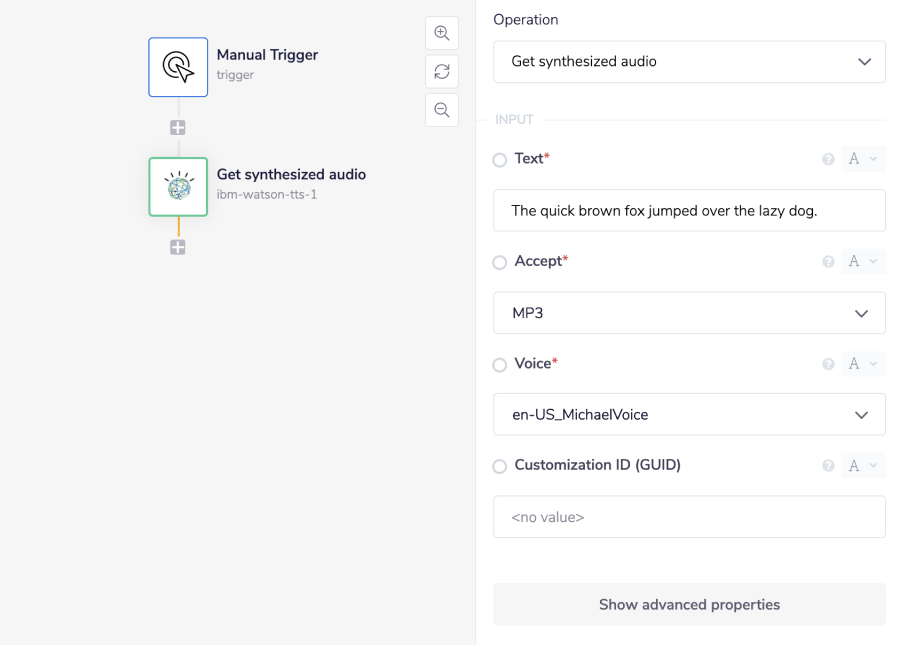Click the plus below Get synthesized audio
This screenshot has width=900, height=645.
click(178, 247)
